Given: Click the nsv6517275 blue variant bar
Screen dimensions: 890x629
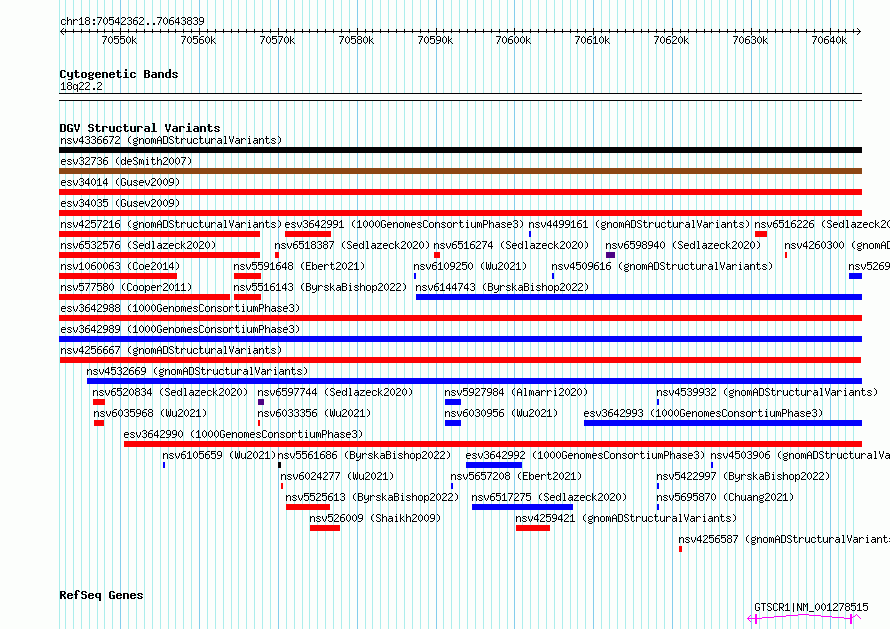Looking at the screenshot, I should click(x=522, y=508).
